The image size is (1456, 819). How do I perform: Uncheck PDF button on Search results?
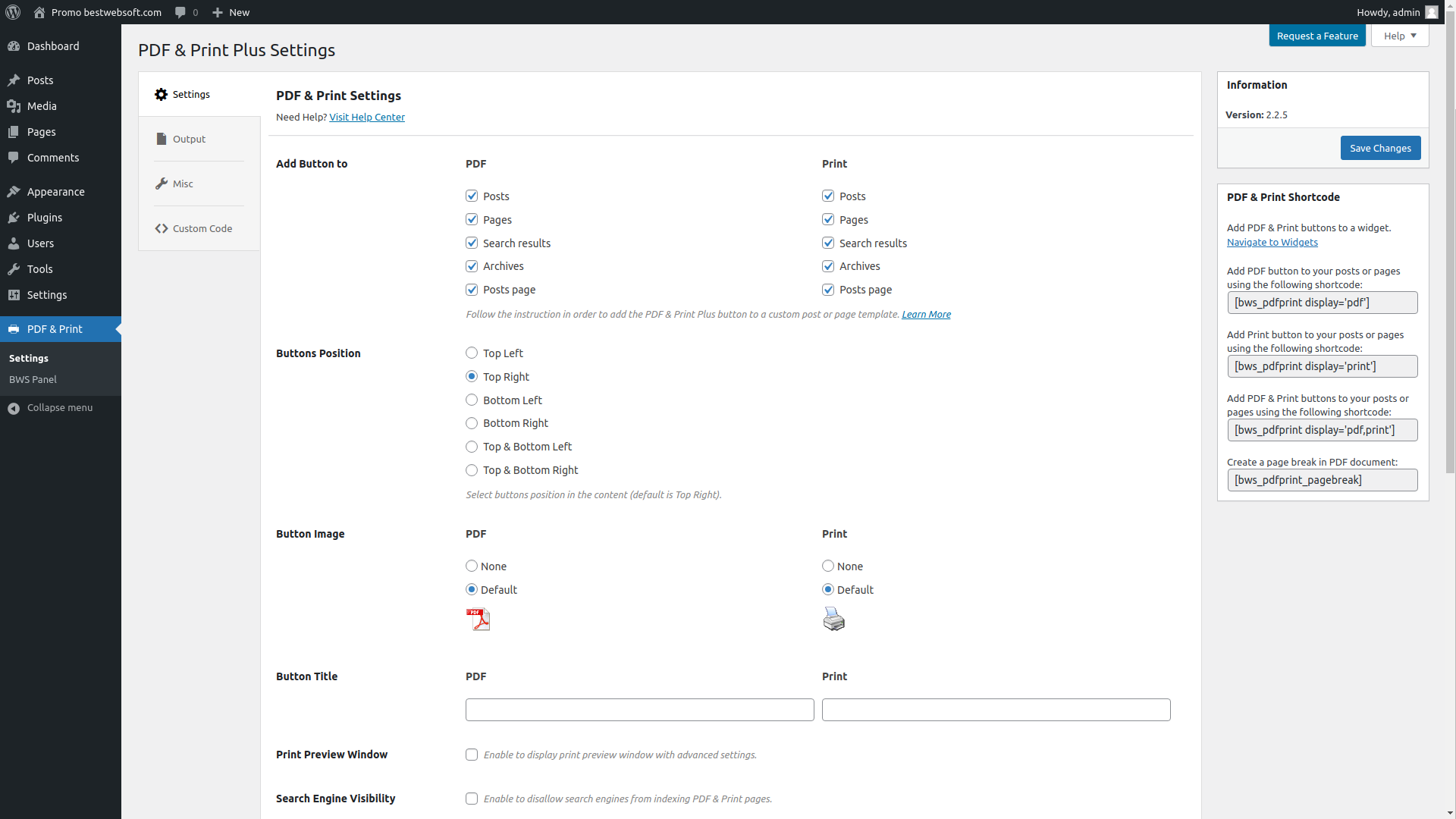[472, 243]
